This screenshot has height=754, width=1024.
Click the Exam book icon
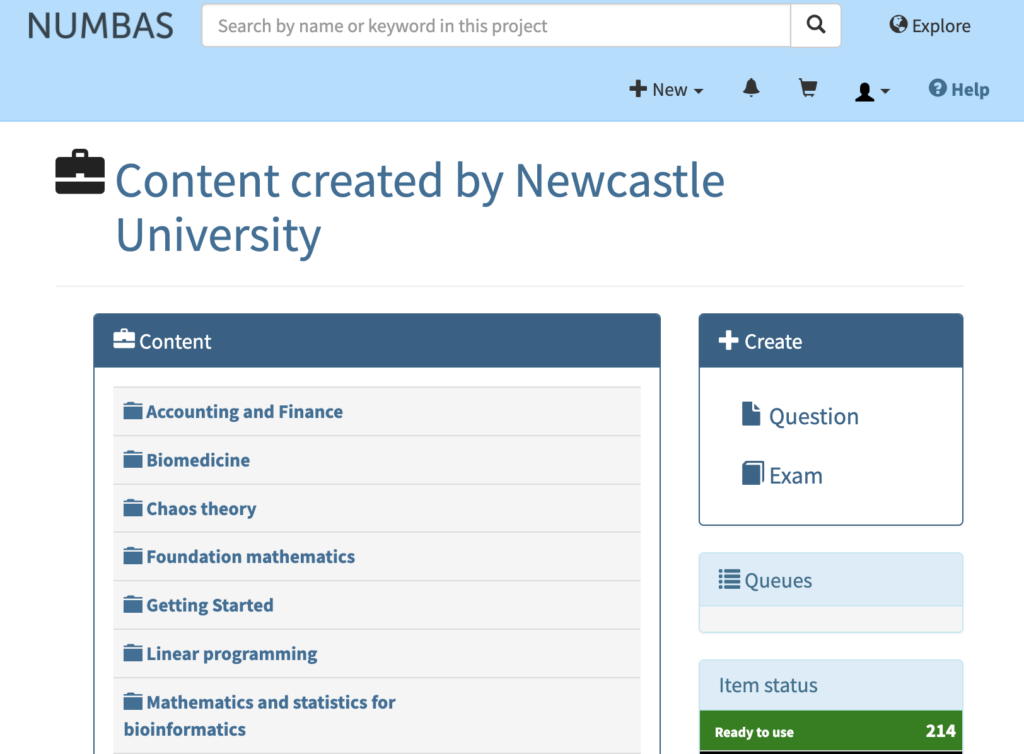click(752, 473)
